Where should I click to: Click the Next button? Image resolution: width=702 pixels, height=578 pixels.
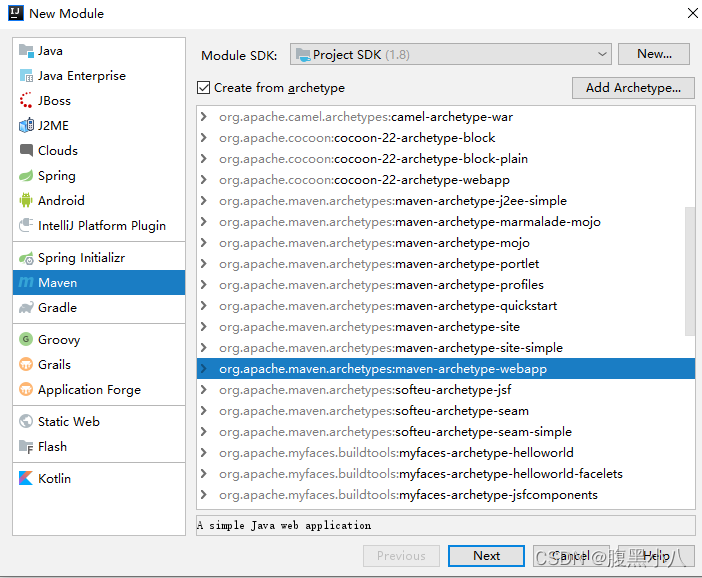[486, 556]
